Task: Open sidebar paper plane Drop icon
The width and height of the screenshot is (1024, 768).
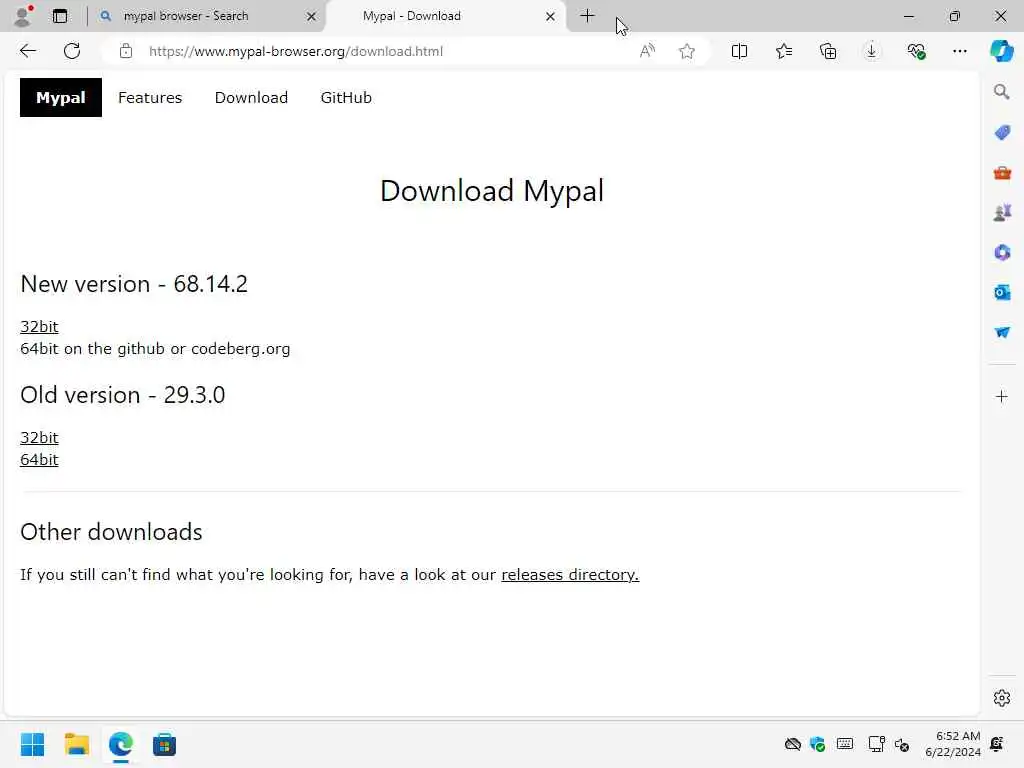Action: (x=1002, y=332)
